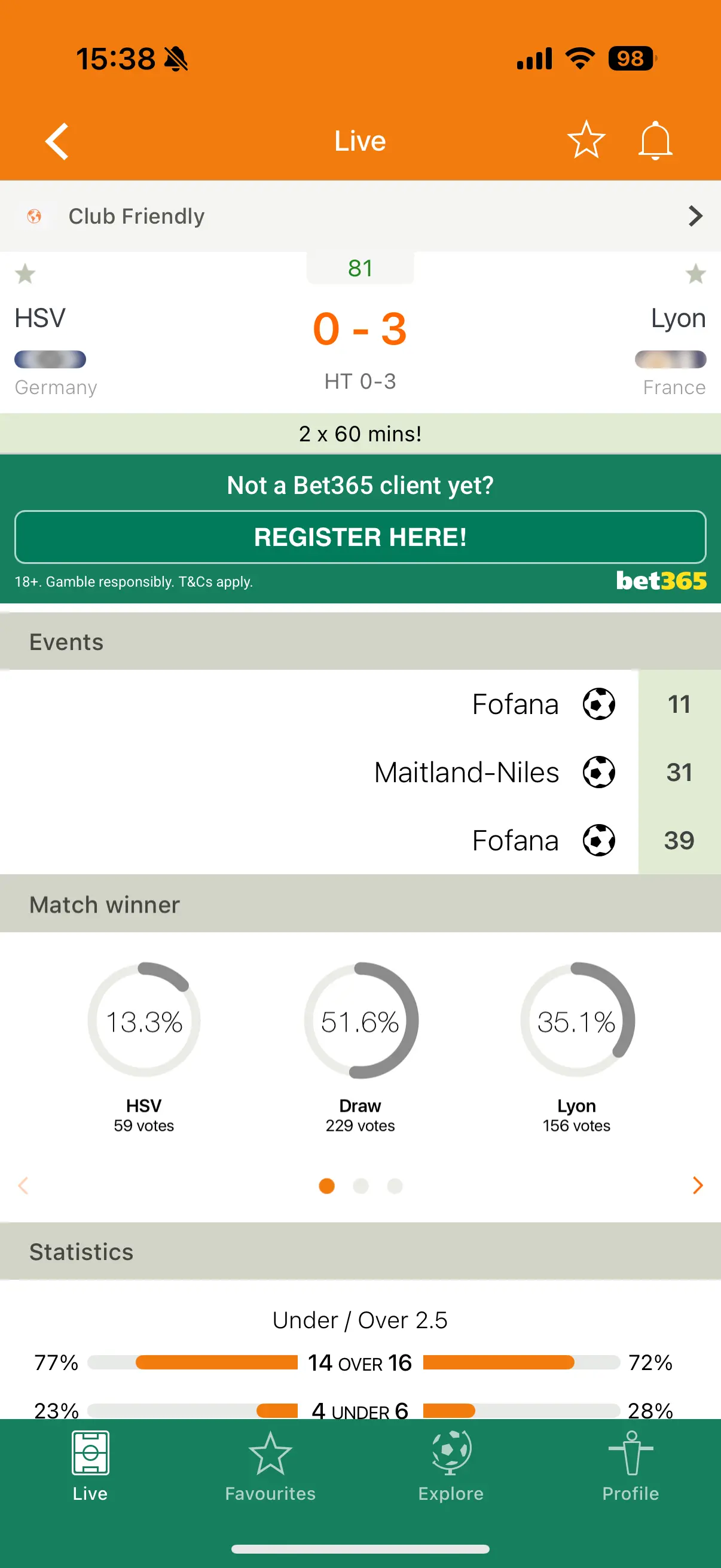Enable match notifications with bell icon

point(655,140)
